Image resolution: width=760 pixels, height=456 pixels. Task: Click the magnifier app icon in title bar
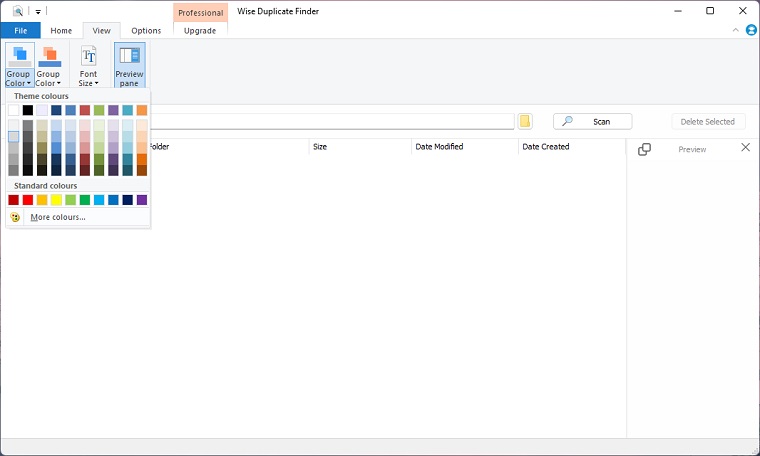click(18, 11)
